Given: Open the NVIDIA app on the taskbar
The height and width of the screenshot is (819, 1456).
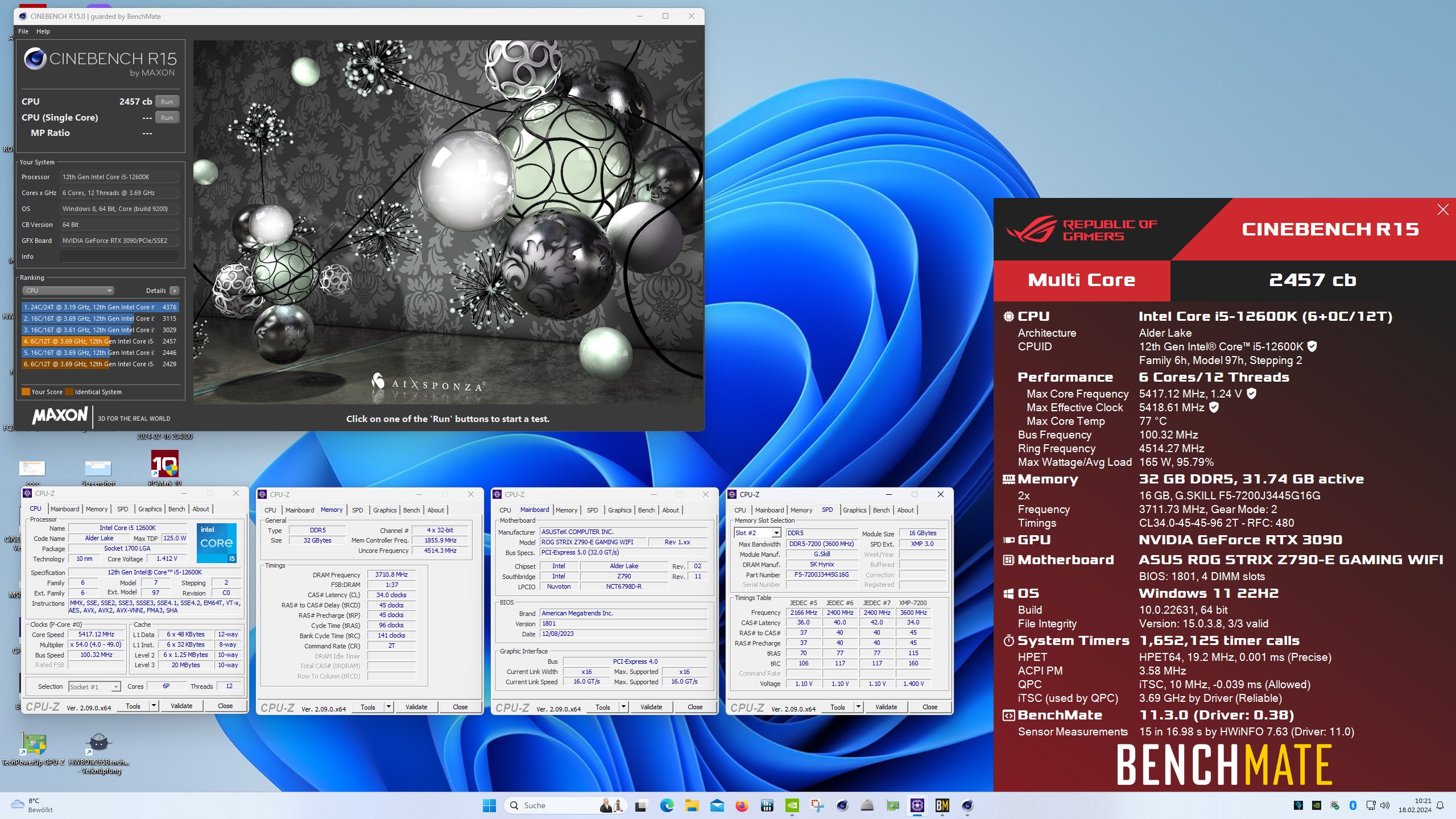Looking at the screenshot, I should pyautogui.click(x=792, y=805).
